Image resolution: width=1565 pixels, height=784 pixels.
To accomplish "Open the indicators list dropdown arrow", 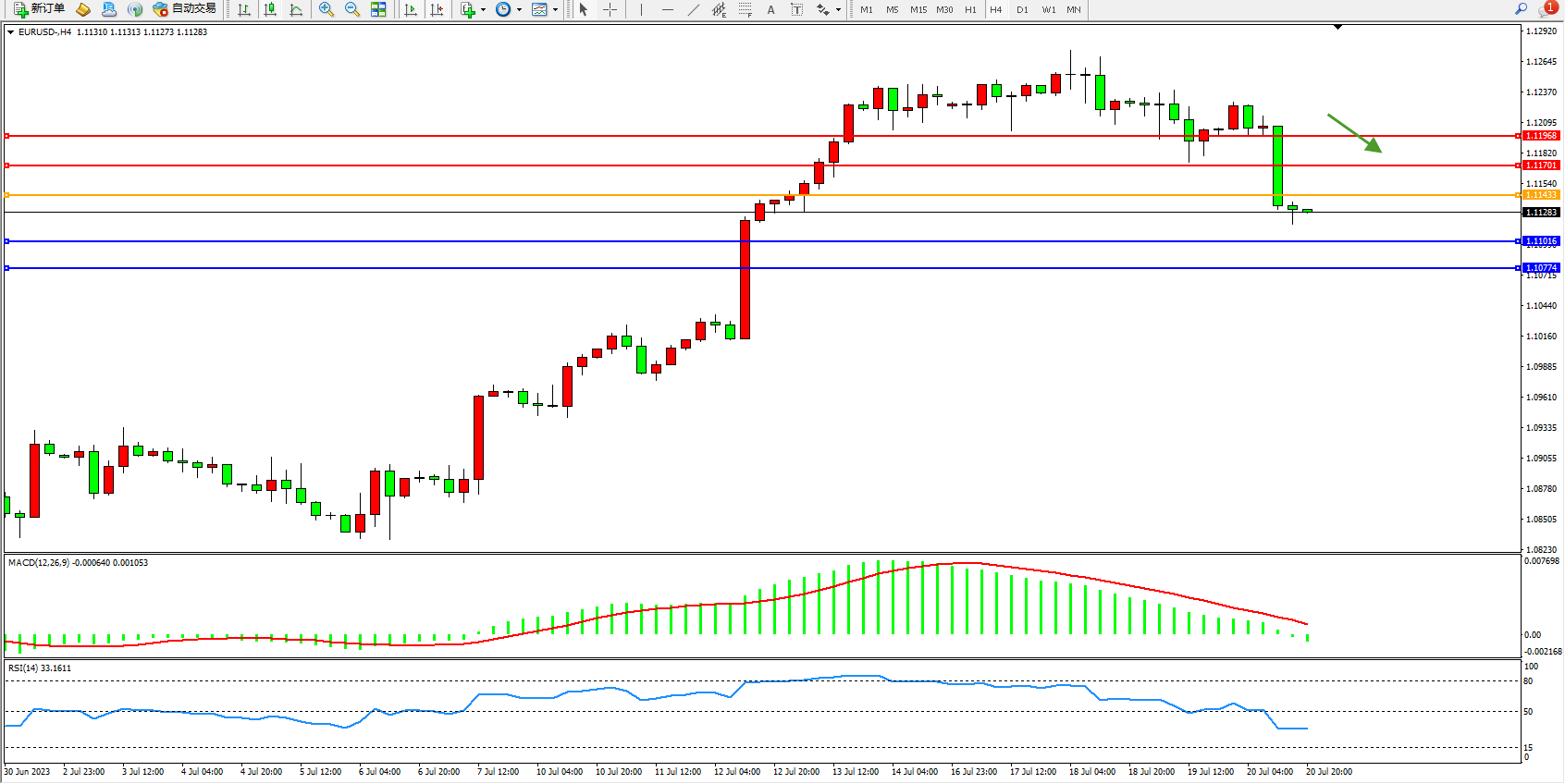I will pyautogui.click(x=483, y=9).
